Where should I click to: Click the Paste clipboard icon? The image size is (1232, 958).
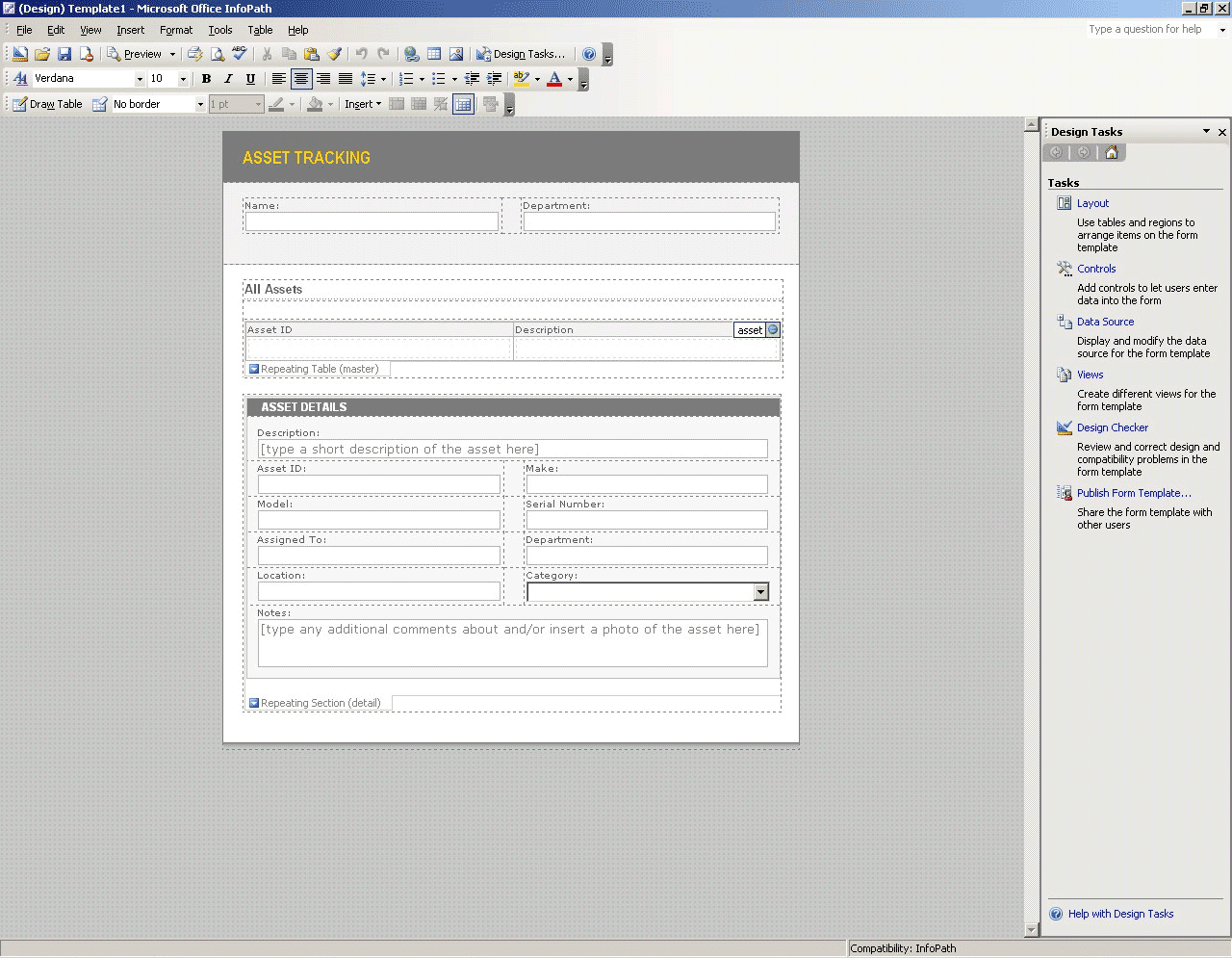tap(312, 54)
